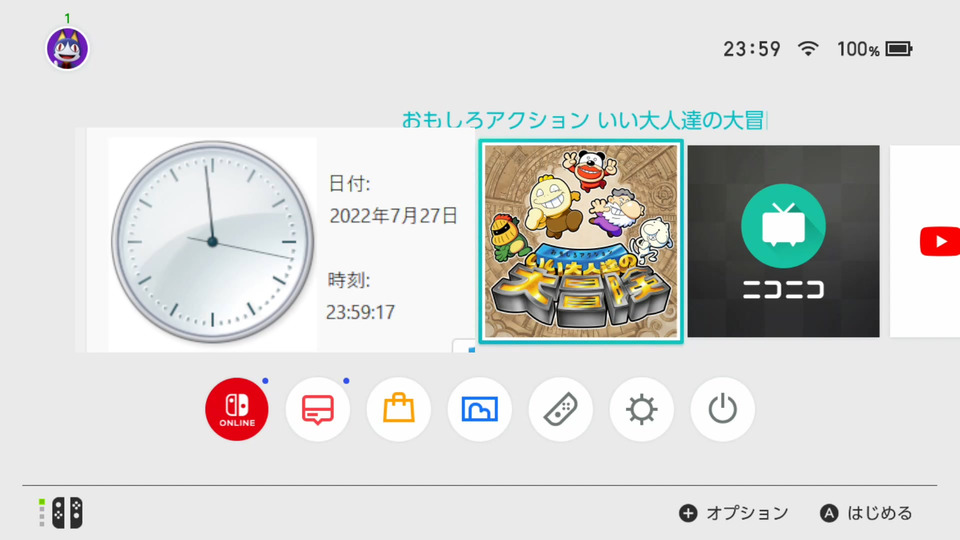This screenshot has width=960, height=540.
Task: Click the date text 2022年7月27日
Action: pos(394,216)
